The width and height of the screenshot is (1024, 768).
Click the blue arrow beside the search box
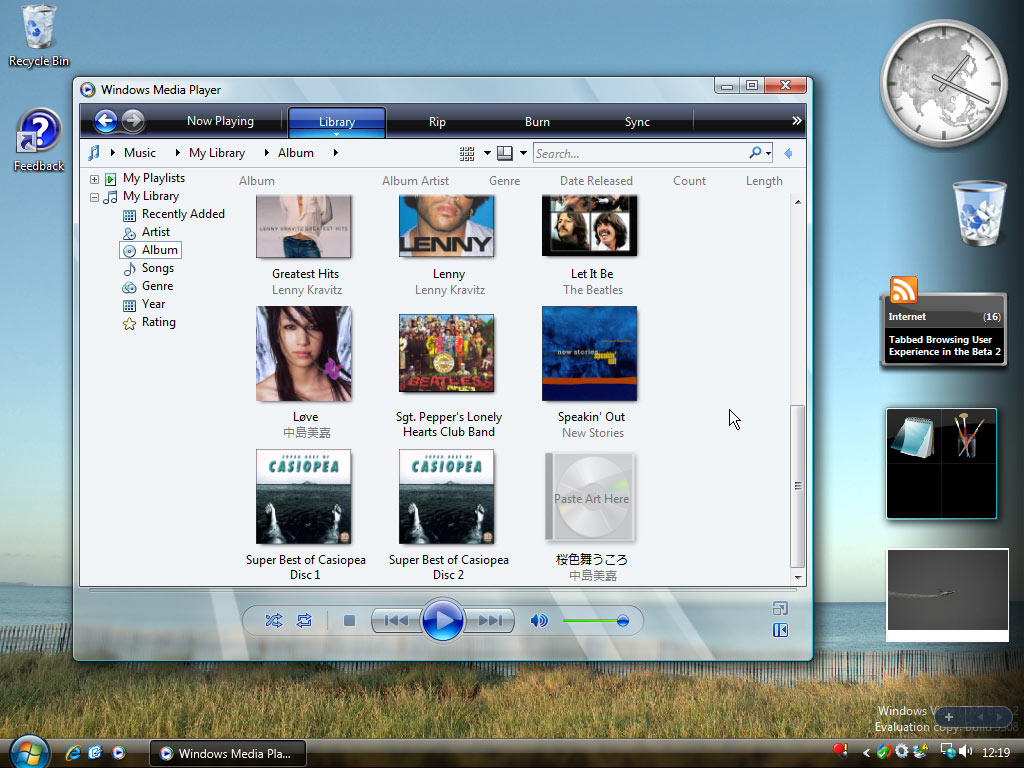point(788,153)
